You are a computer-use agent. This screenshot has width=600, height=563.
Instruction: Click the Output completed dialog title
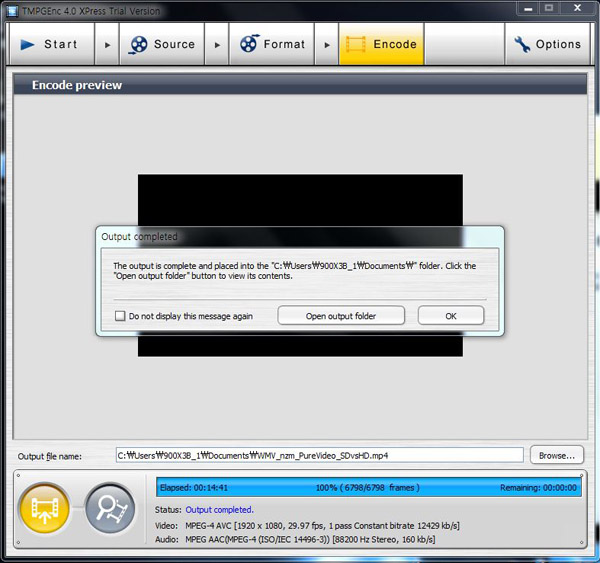tap(139, 237)
